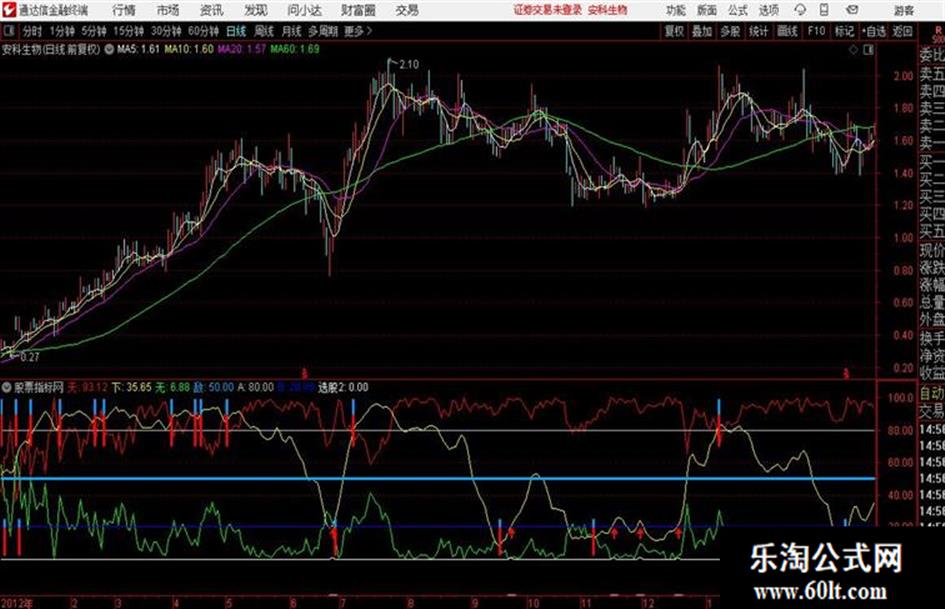Image resolution: width=945 pixels, height=609 pixels.
Task: Click the 0.27 low price label
Action: [30, 357]
